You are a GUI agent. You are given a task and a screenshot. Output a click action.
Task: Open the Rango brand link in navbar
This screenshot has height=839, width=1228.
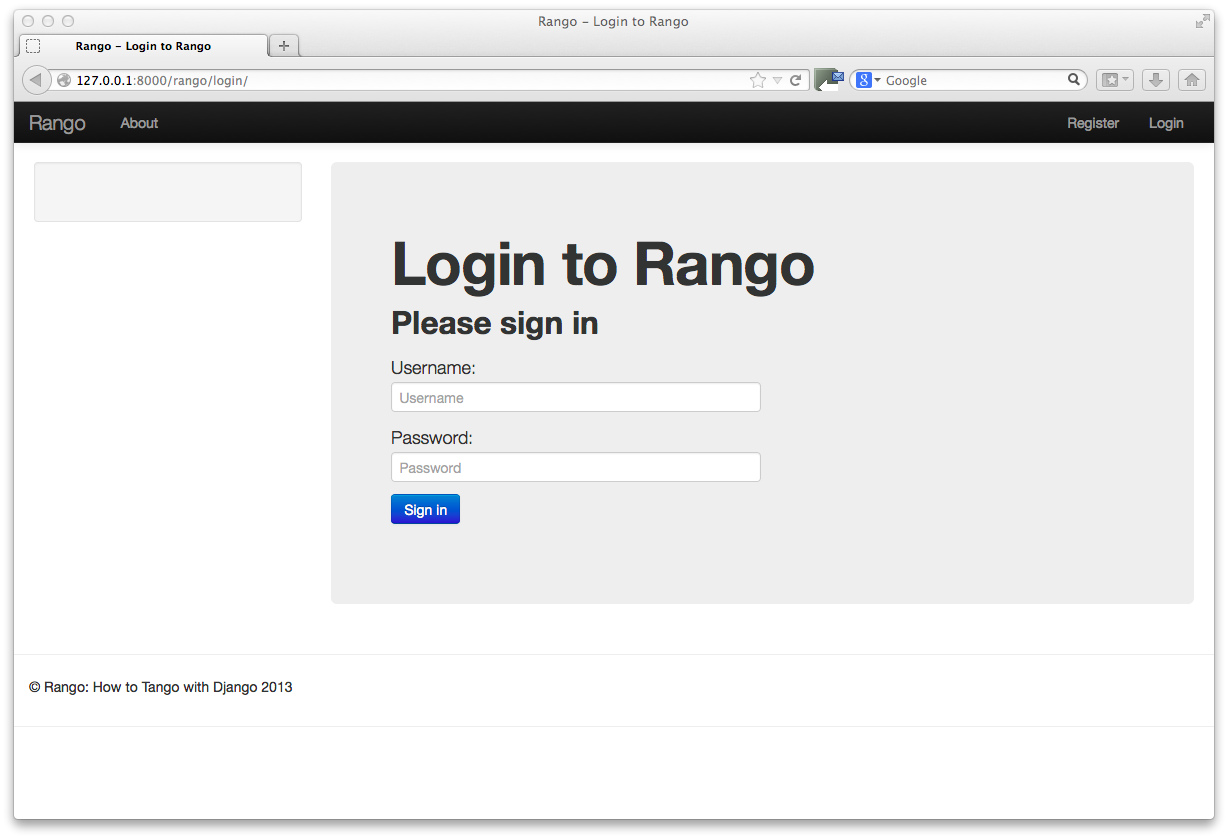click(x=57, y=123)
